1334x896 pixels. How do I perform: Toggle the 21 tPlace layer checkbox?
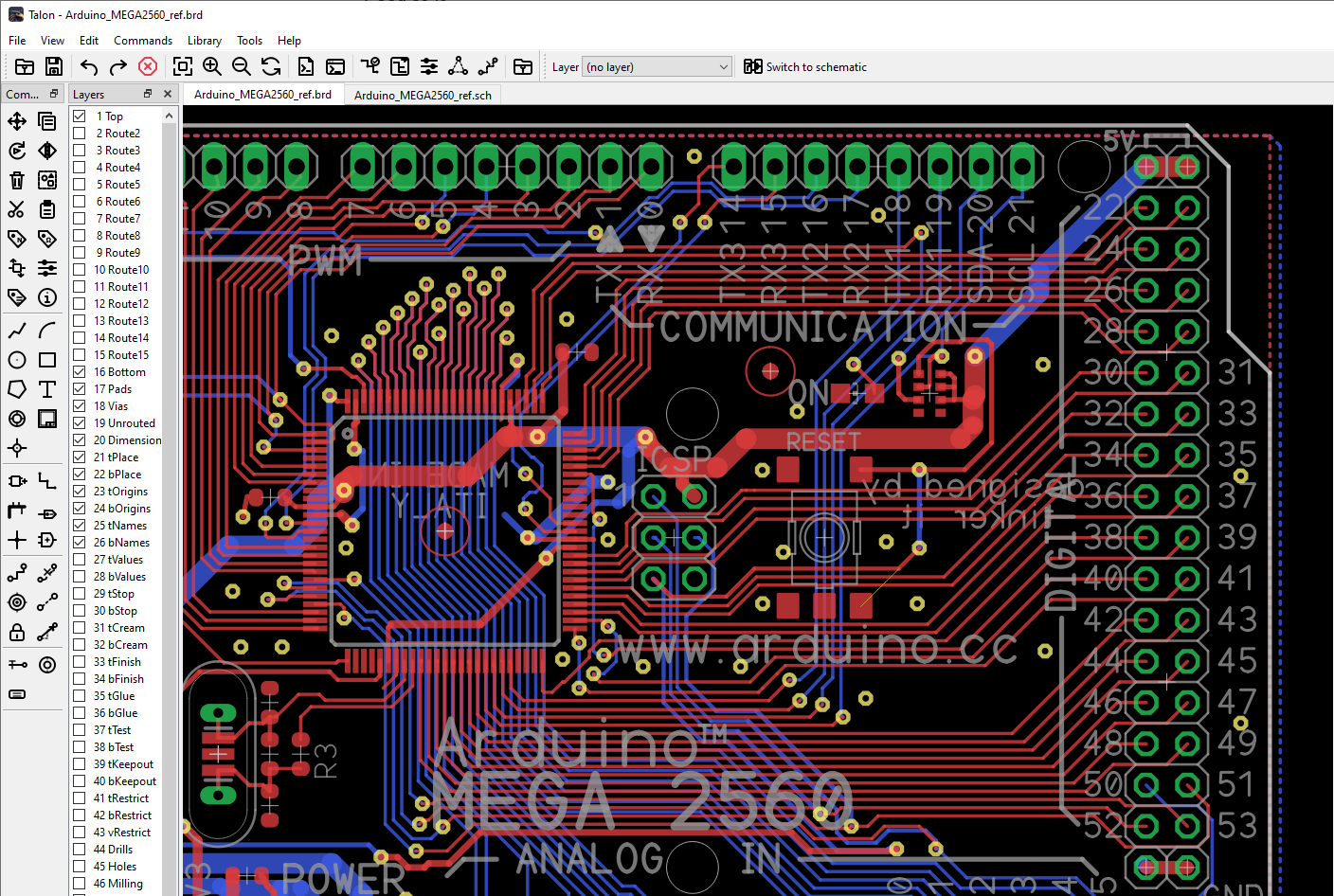pyautogui.click(x=80, y=457)
